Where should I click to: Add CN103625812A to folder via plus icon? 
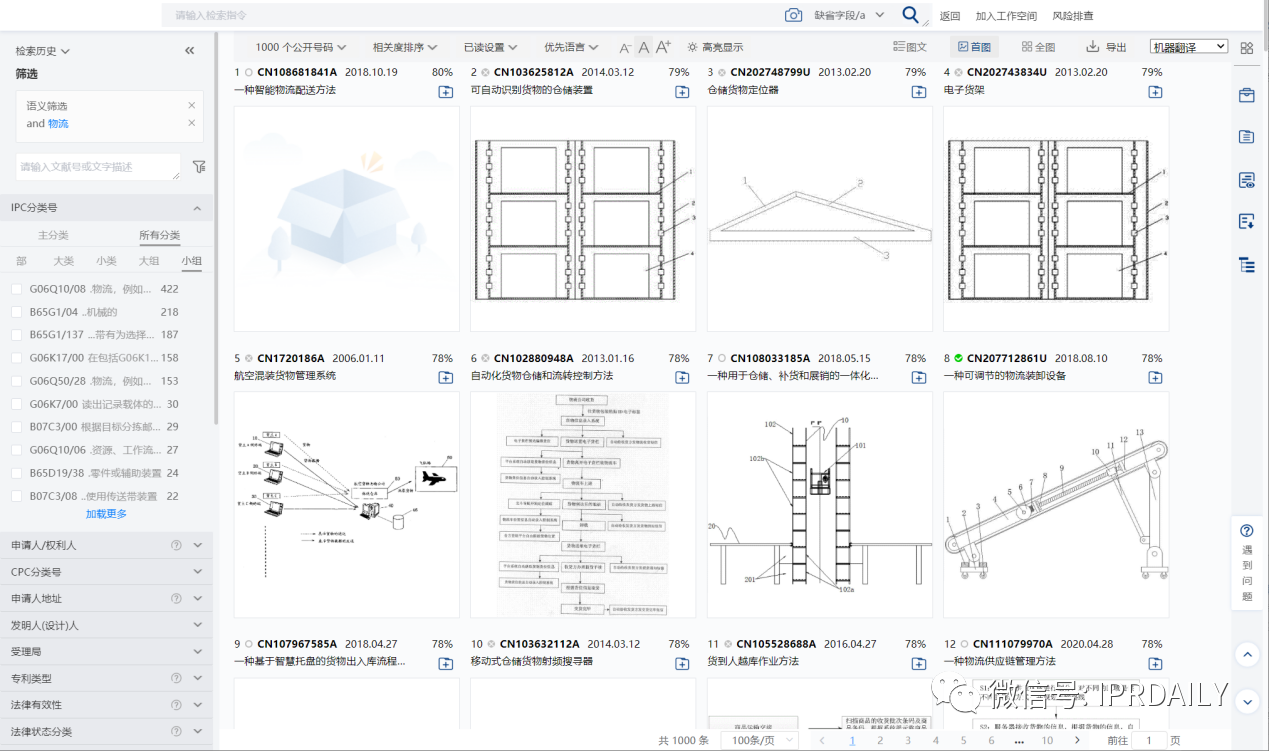pyautogui.click(x=682, y=92)
